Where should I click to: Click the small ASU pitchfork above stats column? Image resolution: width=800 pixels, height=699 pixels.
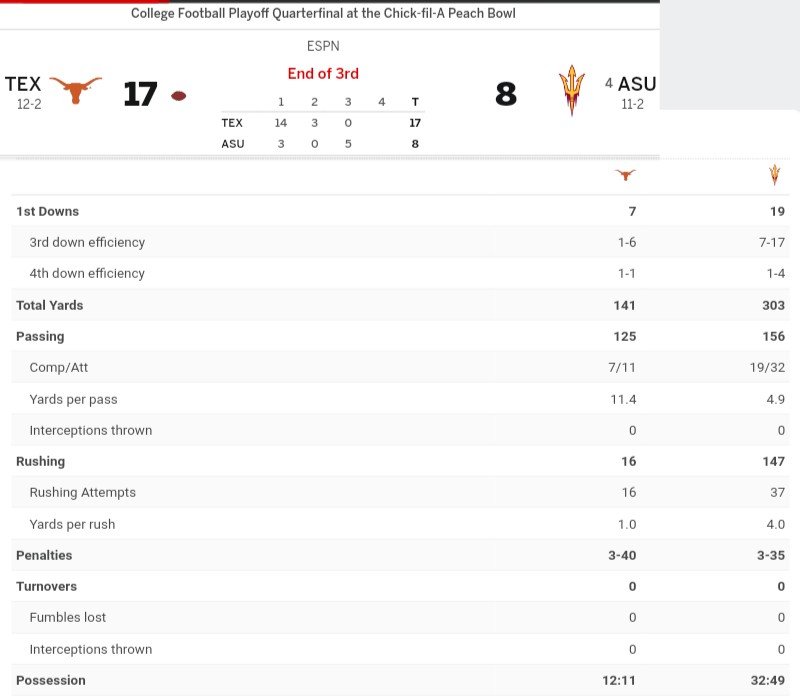tap(774, 174)
